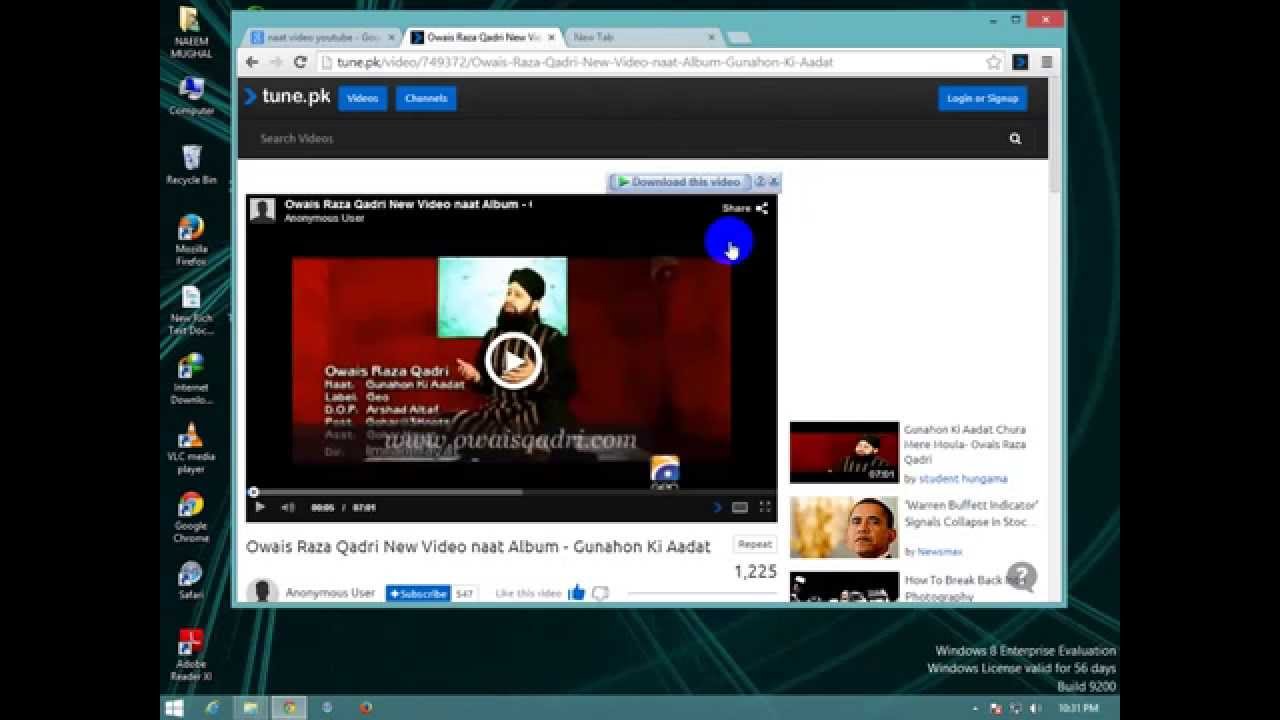1280x720 pixels.
Task: Open the Newsmax link
Action: [x=939, y=552]
